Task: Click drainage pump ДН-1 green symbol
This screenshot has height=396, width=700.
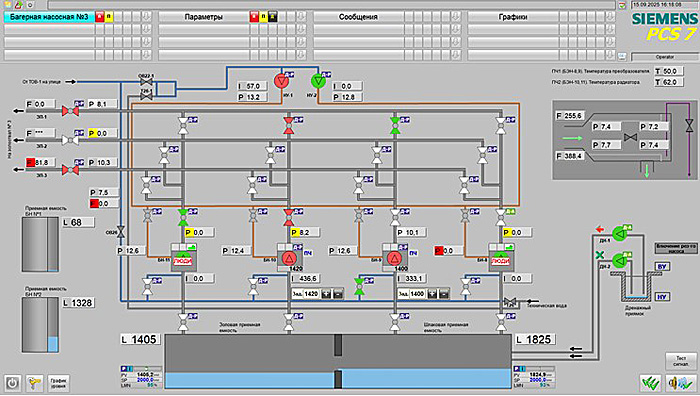Action: [619, 233]
